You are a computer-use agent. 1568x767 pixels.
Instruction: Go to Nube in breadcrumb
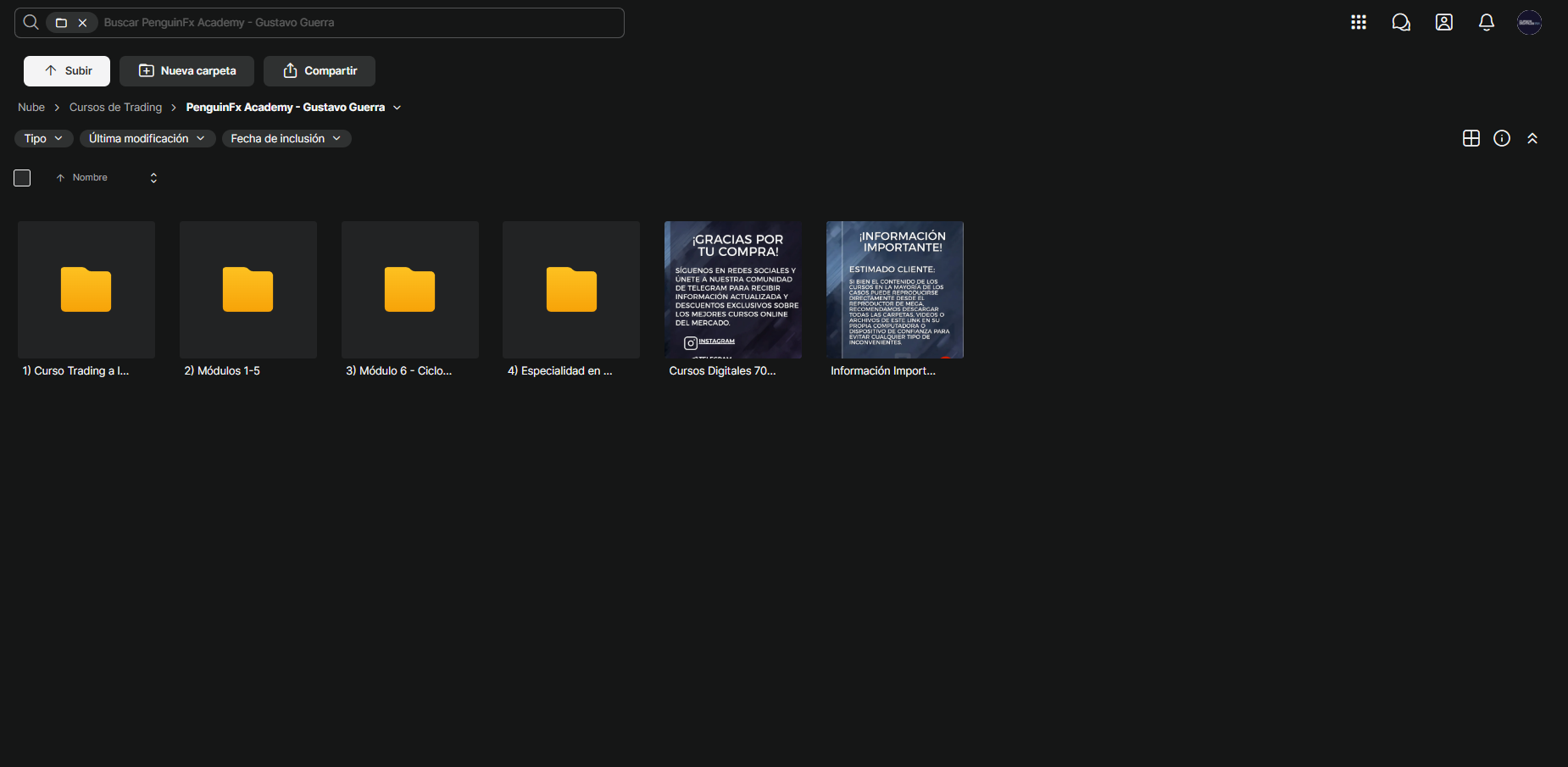[31, 108]
